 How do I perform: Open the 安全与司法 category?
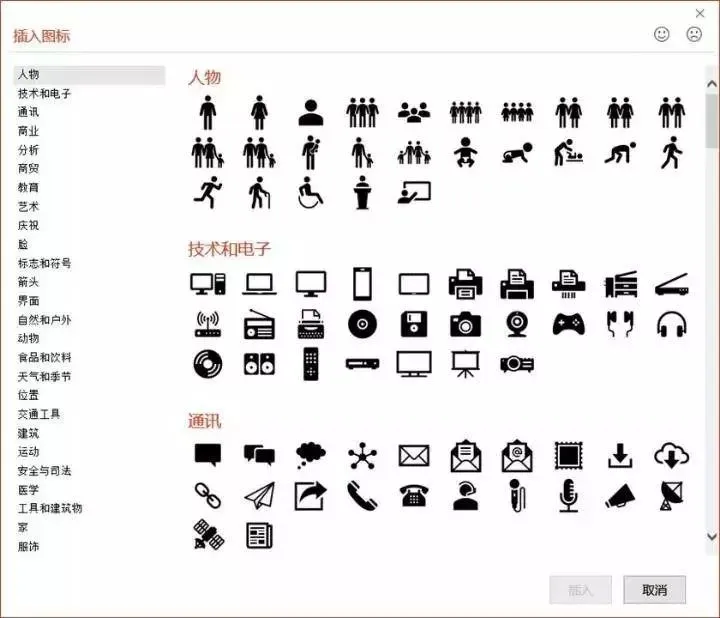(x=44, y=471)
